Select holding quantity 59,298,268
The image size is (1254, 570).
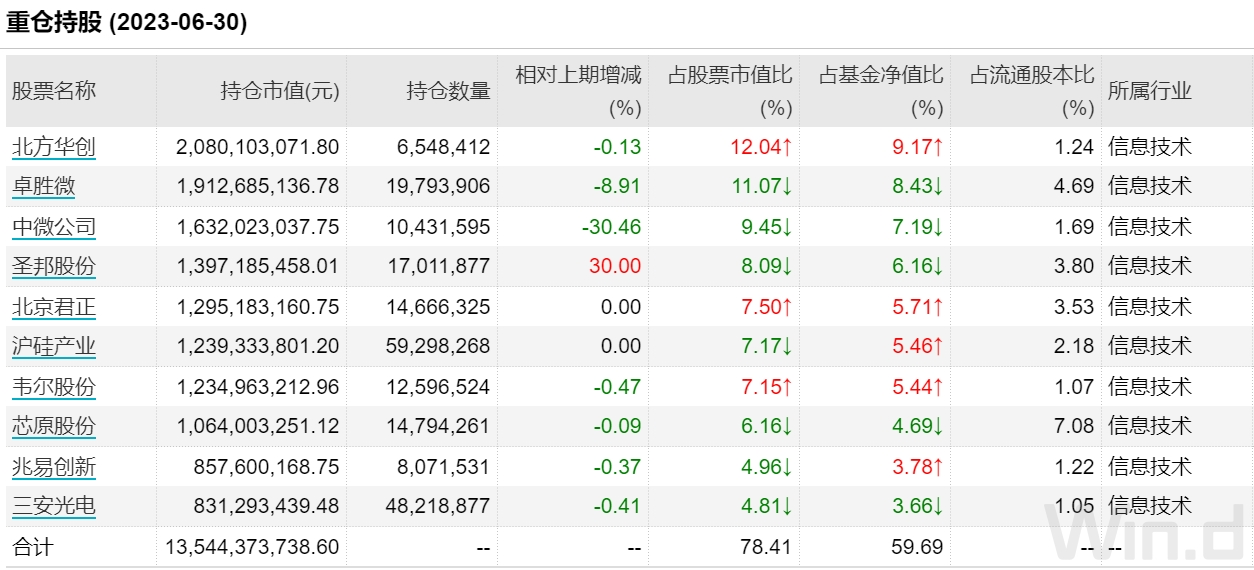[438, 346]
